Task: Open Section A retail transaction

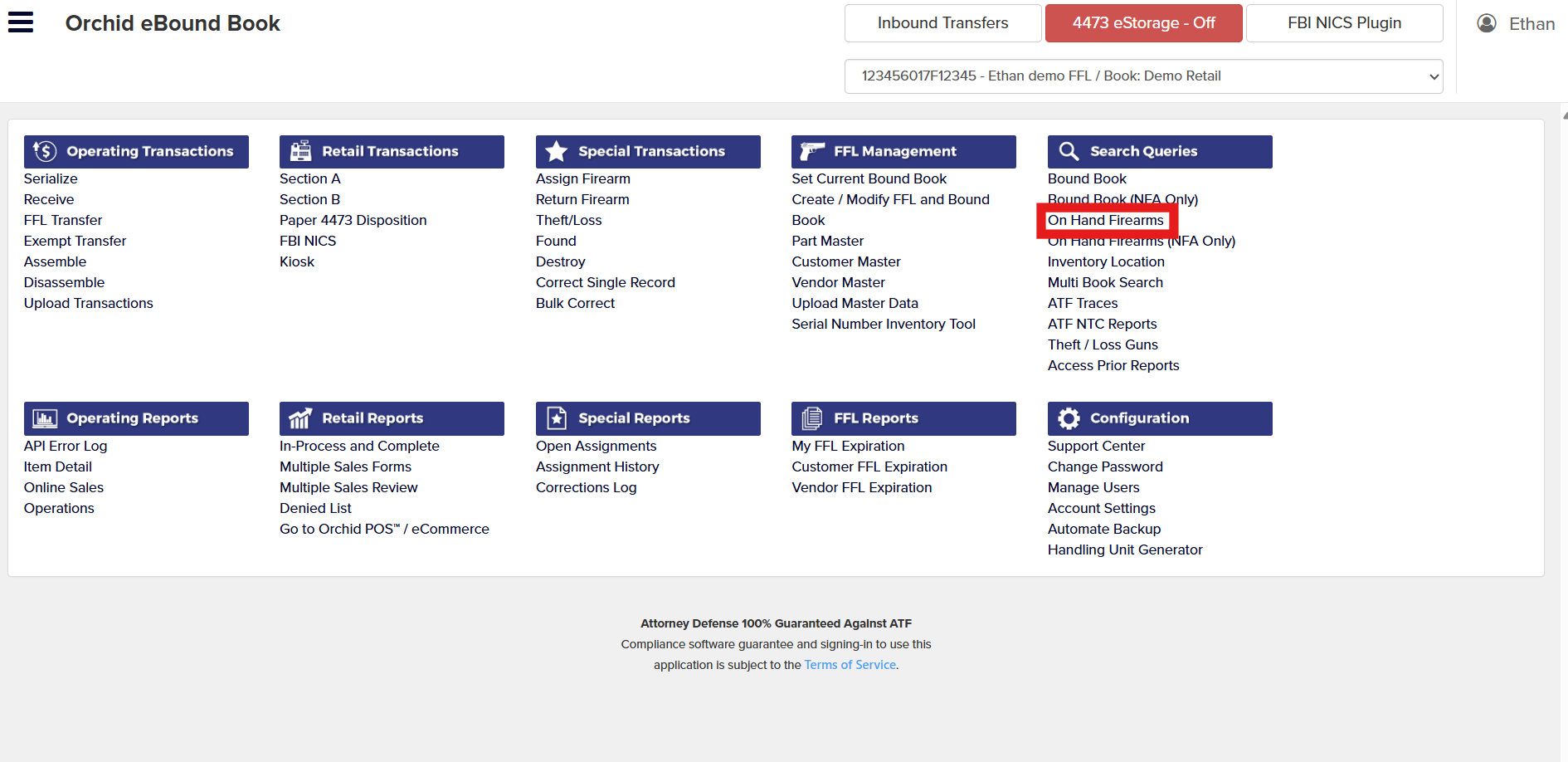Action: (x=310, y=178)
